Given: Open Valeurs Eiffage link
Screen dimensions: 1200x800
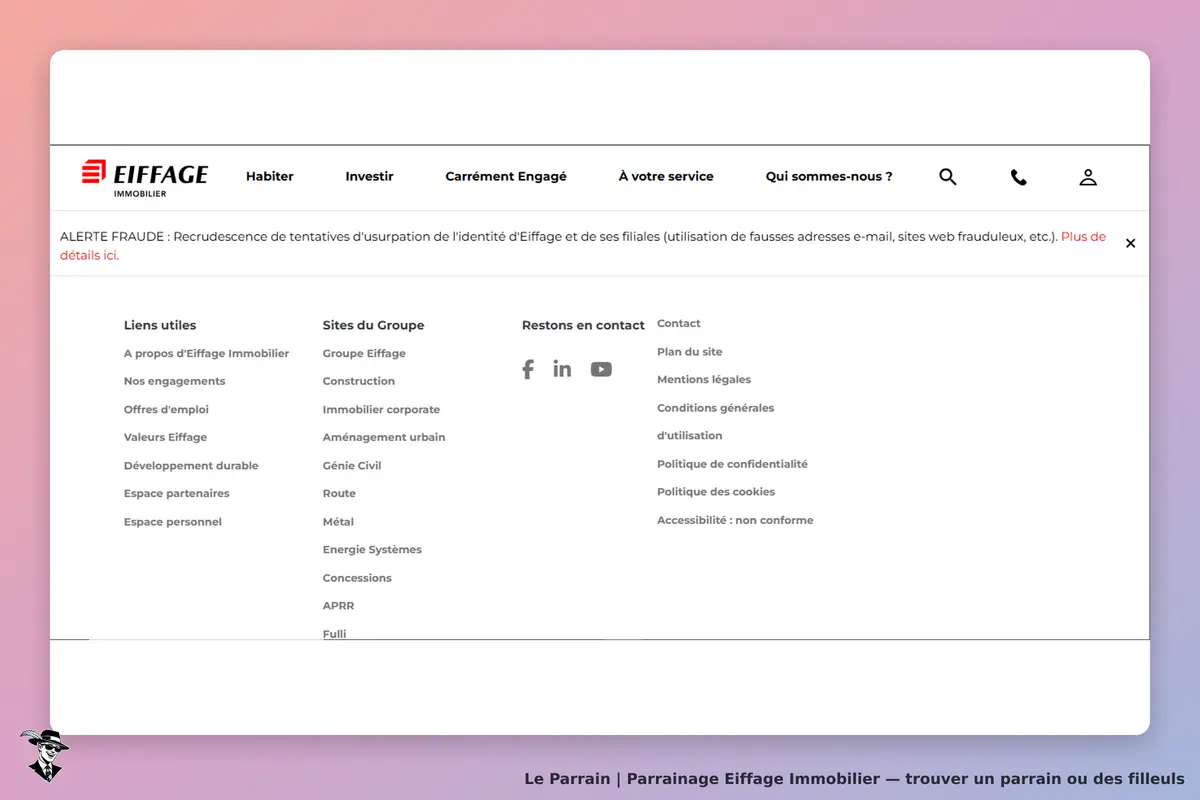Looking at the screenshot, I should click(x=166, y=437).
